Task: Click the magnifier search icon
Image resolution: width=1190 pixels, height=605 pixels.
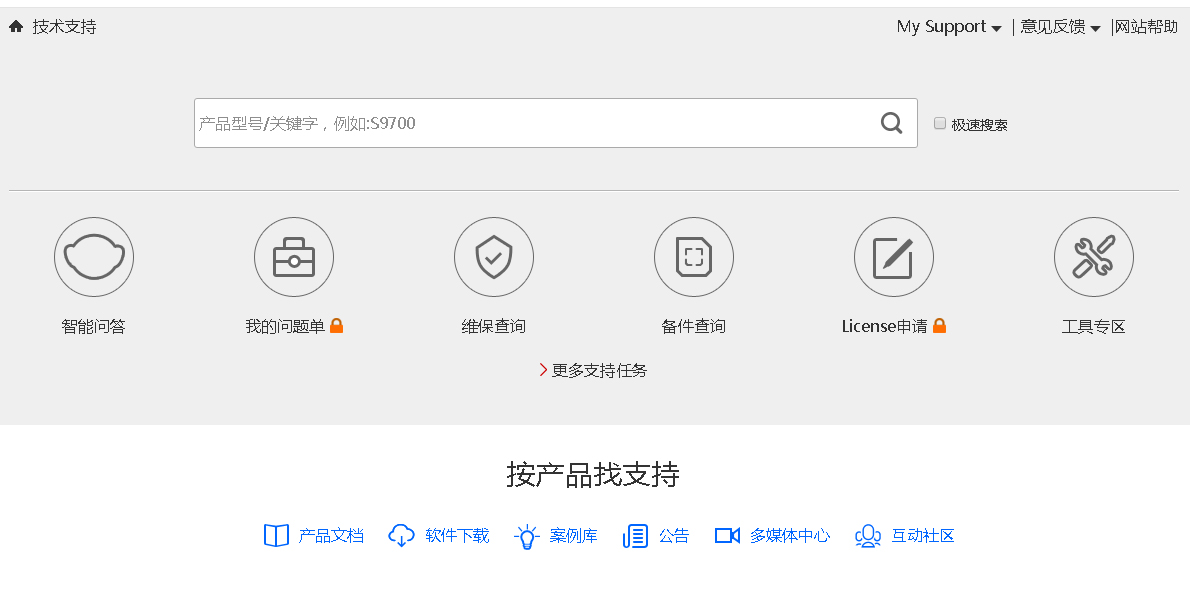Action: 891,123
